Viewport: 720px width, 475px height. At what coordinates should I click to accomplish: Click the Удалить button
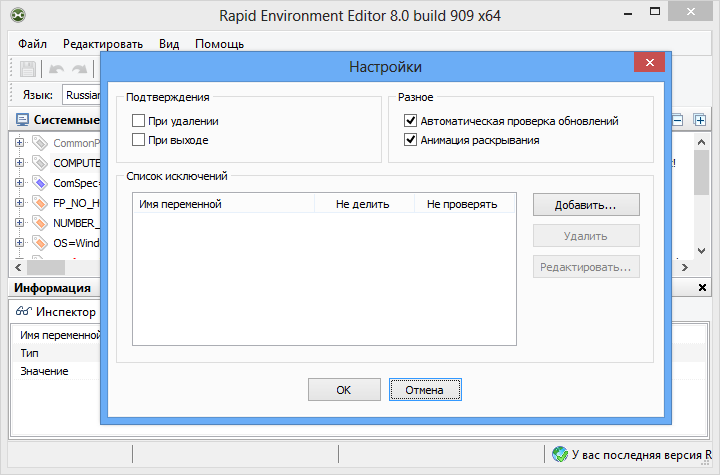(x=586, y=236)
